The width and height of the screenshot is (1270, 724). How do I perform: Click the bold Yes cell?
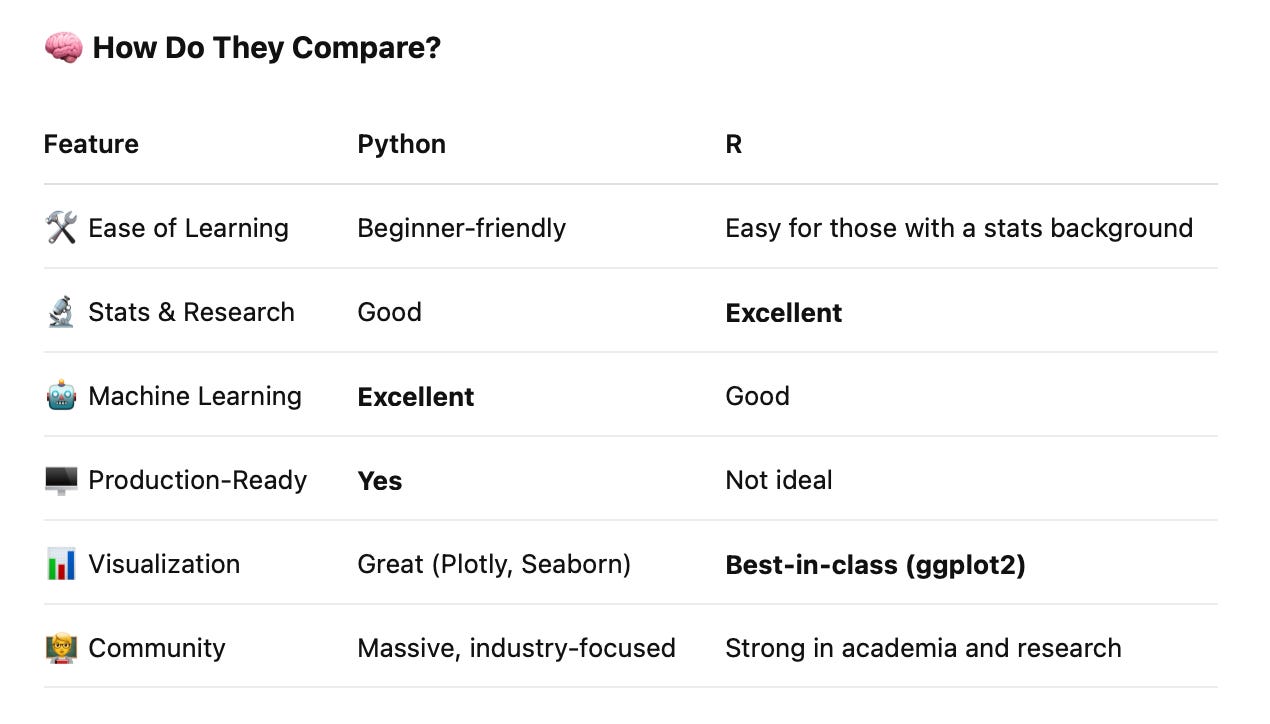coord(379,481)
